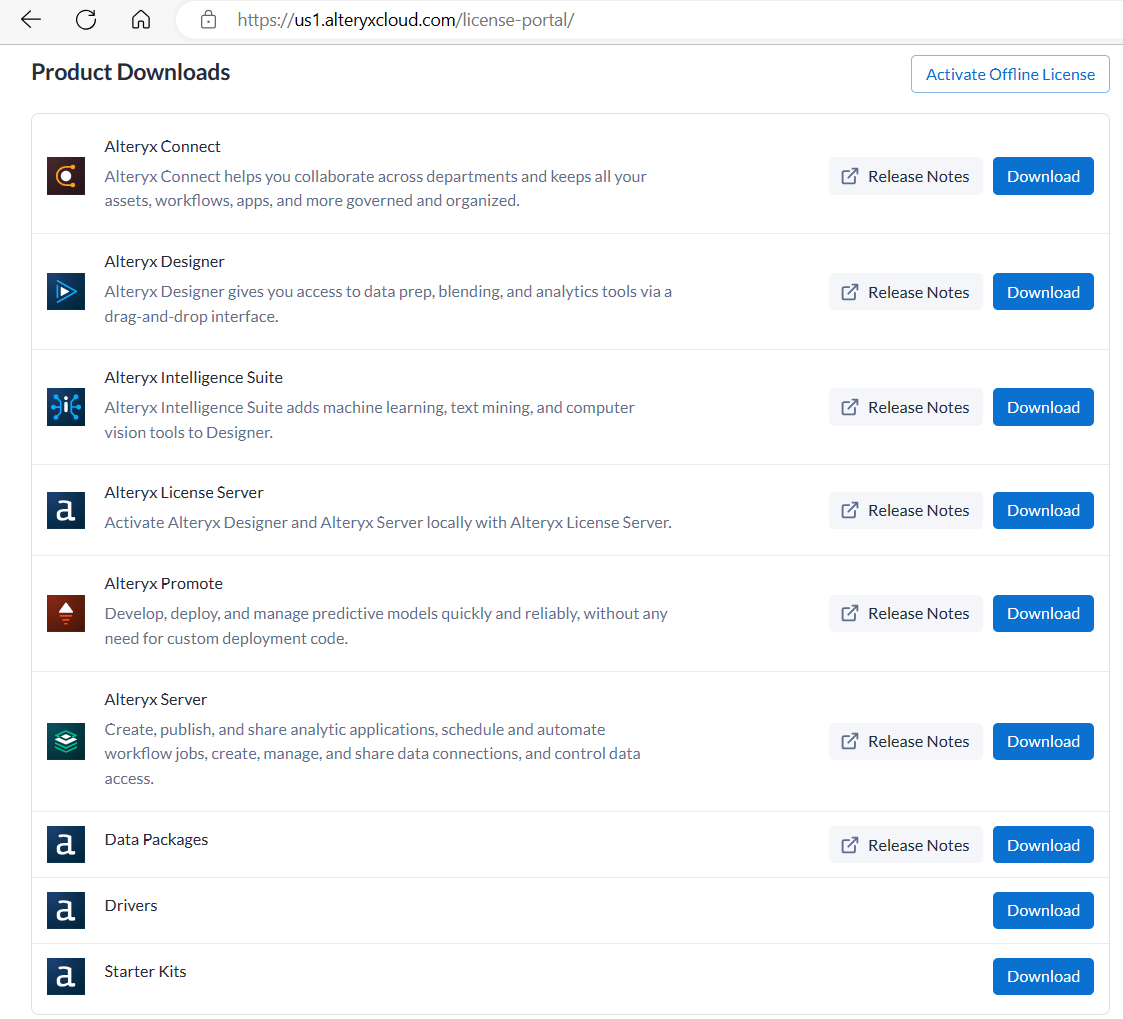Image resolution: width=1123 pixels, height=1019 pixels.
Task: Click the Alteryx Intelligence Suite title
Action: pyautogui.click(x=193, y=377)
